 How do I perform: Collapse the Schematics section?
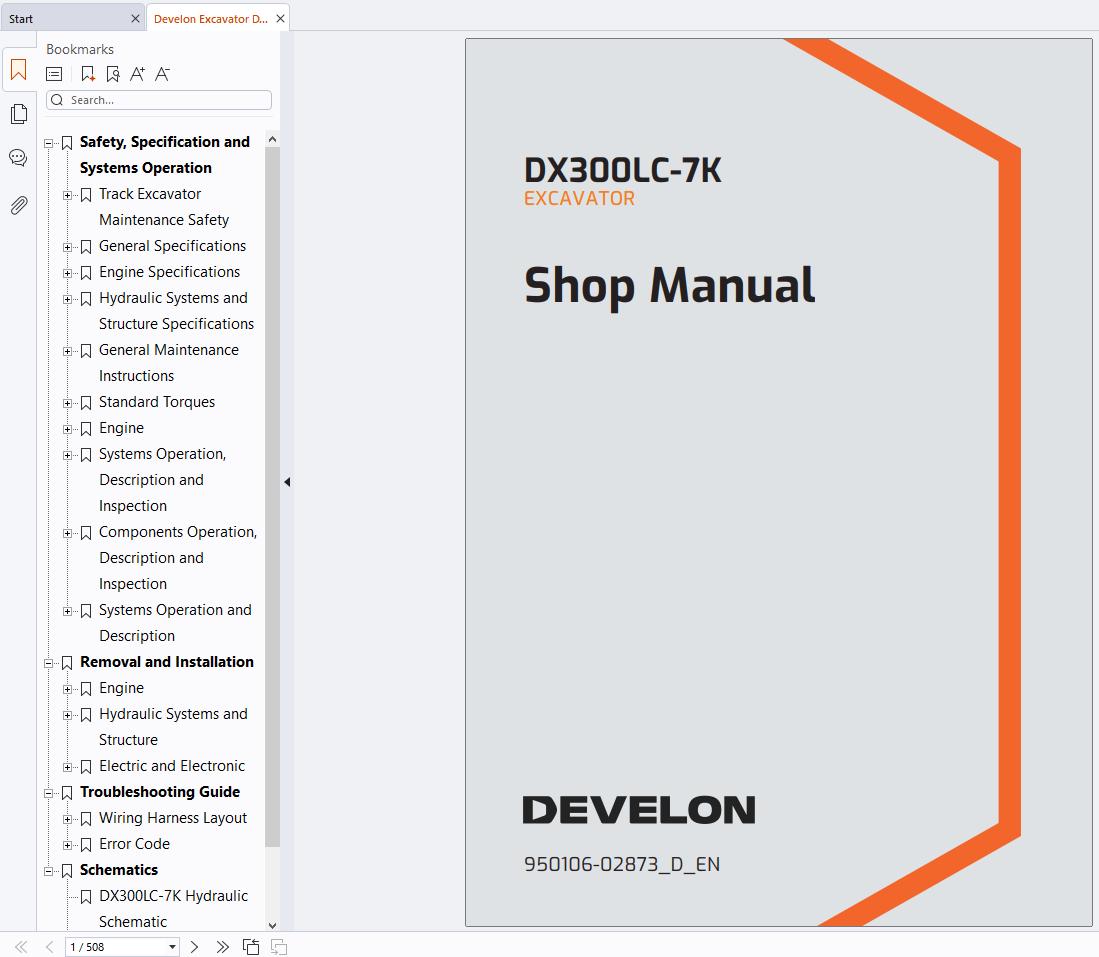point(48,871)
